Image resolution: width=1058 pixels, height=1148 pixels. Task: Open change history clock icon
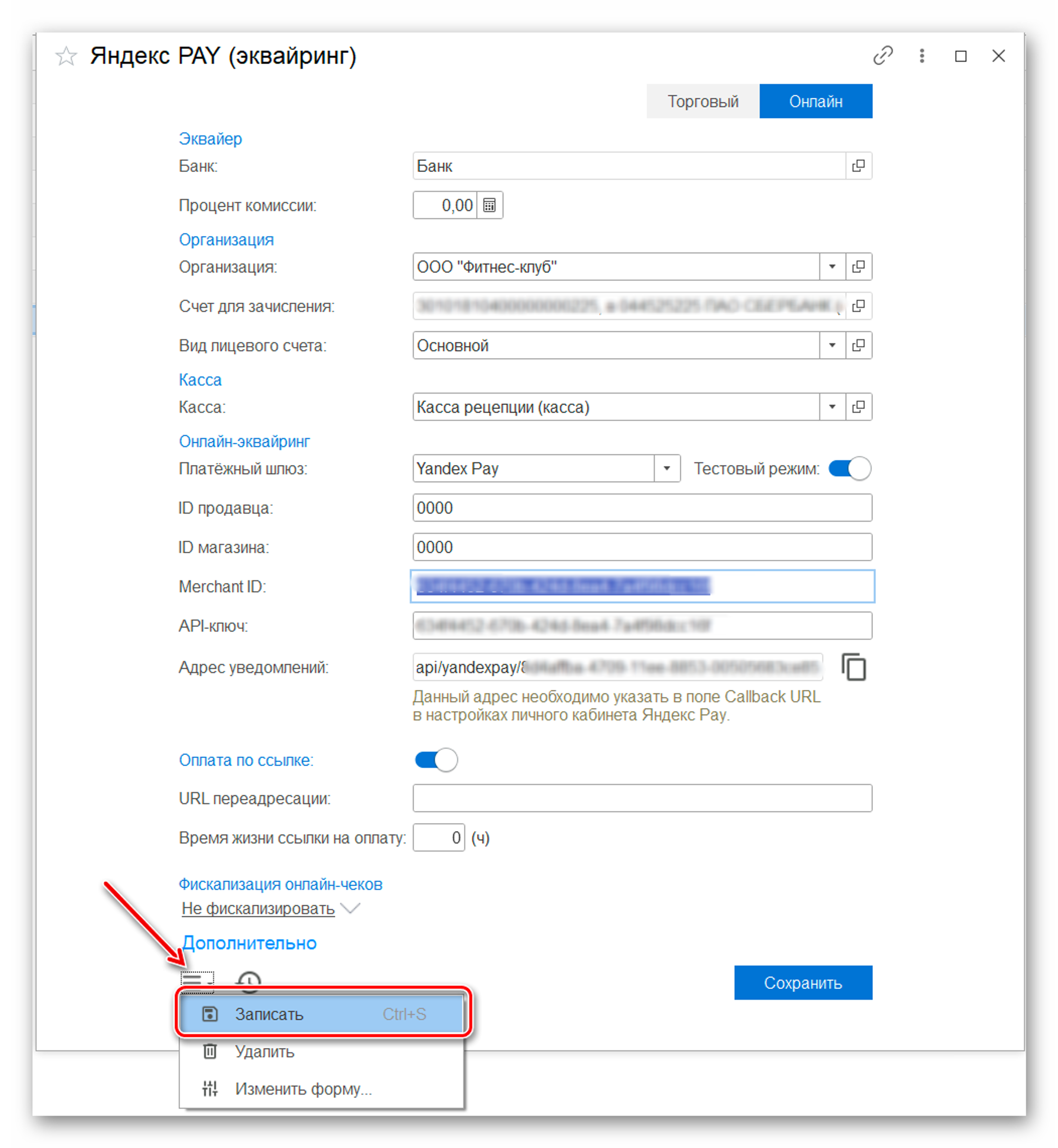[x=249, y=981]
